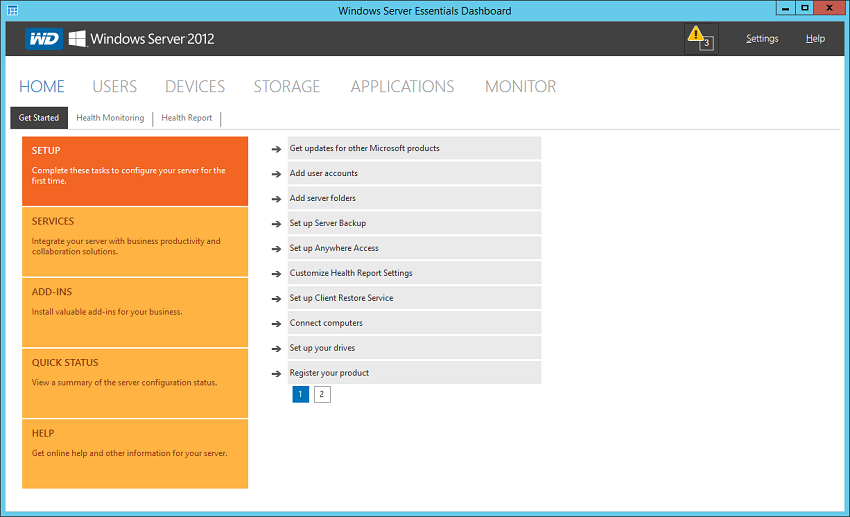This screenshot has width=850, height=517.
Task: Click arrow next to Register your product
Action: click(x=276, y=373)
